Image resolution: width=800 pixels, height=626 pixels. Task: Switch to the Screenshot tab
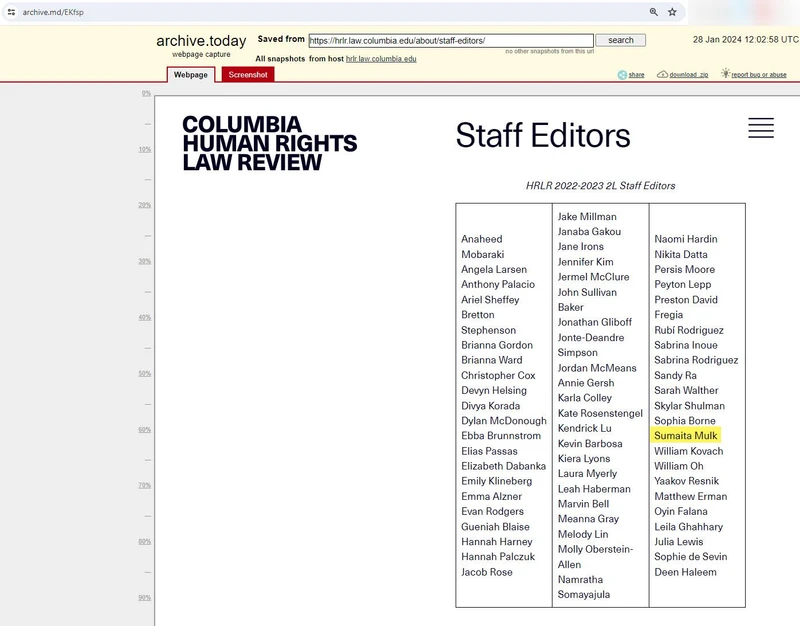[x=246, y=75]
